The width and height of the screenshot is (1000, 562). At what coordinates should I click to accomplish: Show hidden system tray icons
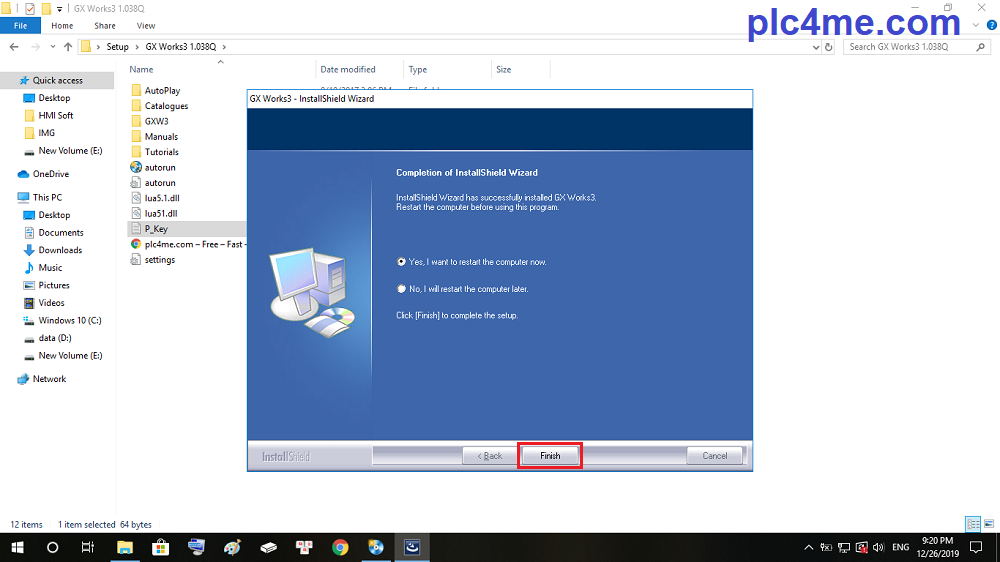(x=808, y=547)
